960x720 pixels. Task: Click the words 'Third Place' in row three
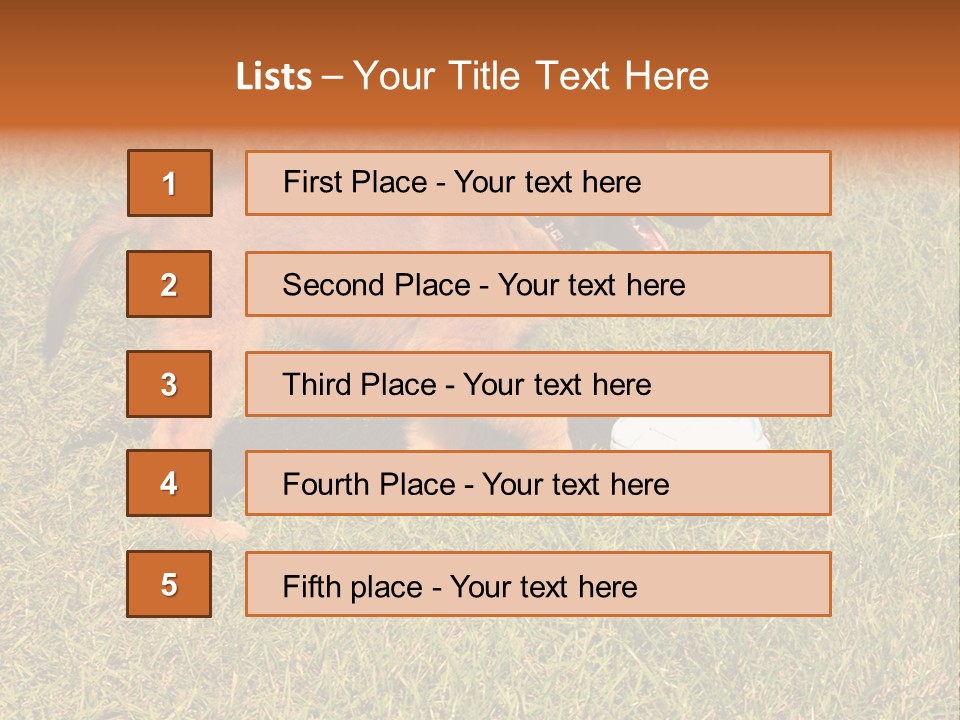360,385
